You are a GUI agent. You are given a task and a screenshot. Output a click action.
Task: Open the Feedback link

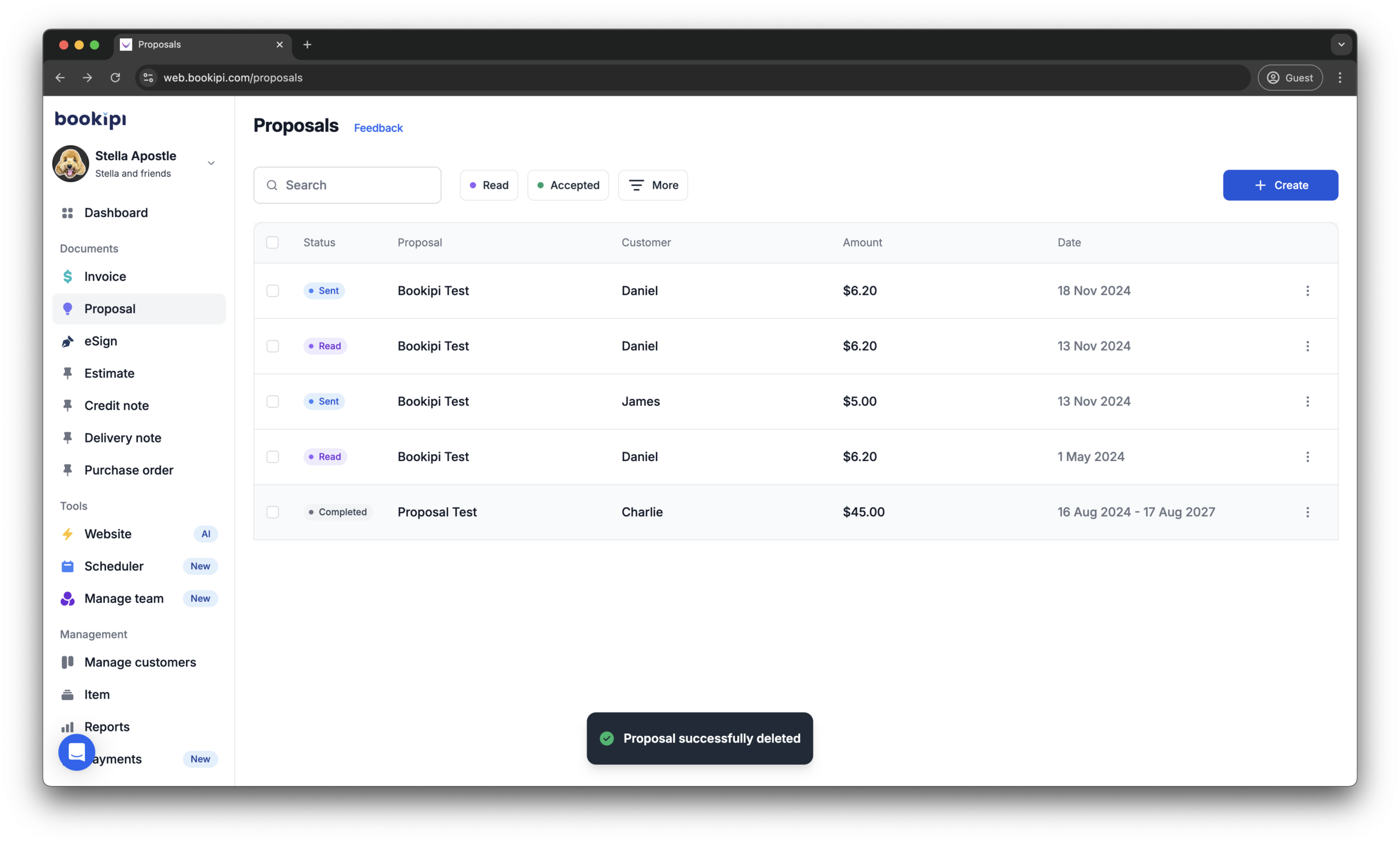pyautogui.click(x=378, y=128)
